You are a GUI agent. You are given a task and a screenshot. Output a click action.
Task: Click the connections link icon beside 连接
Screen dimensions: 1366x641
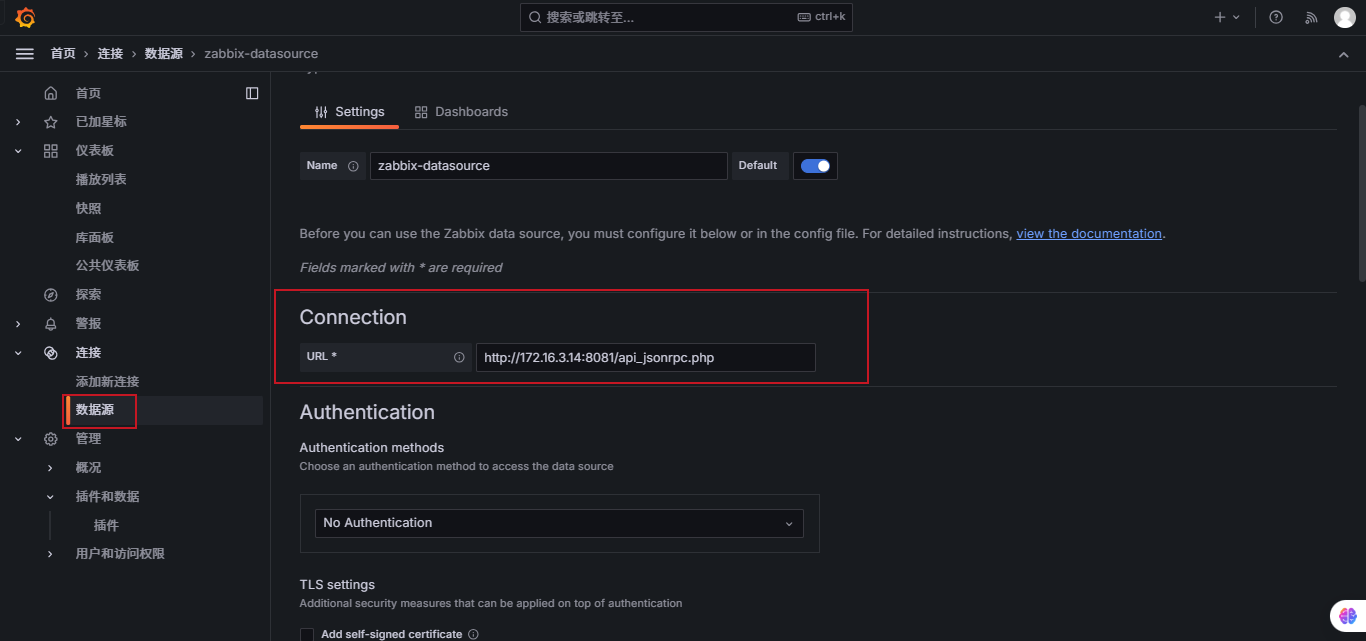coord(51,353)
